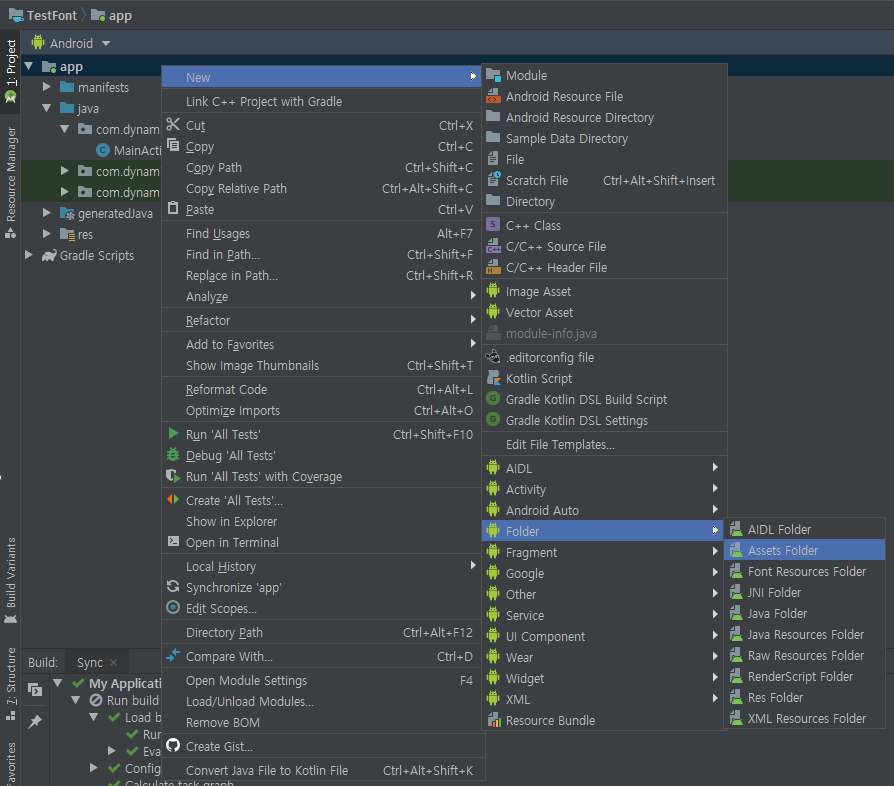The width and height of the screenshot is (894, 786).
Task: Toggle the 1: Project tool window
Action: pyautogui.click(x=10, y=71)
